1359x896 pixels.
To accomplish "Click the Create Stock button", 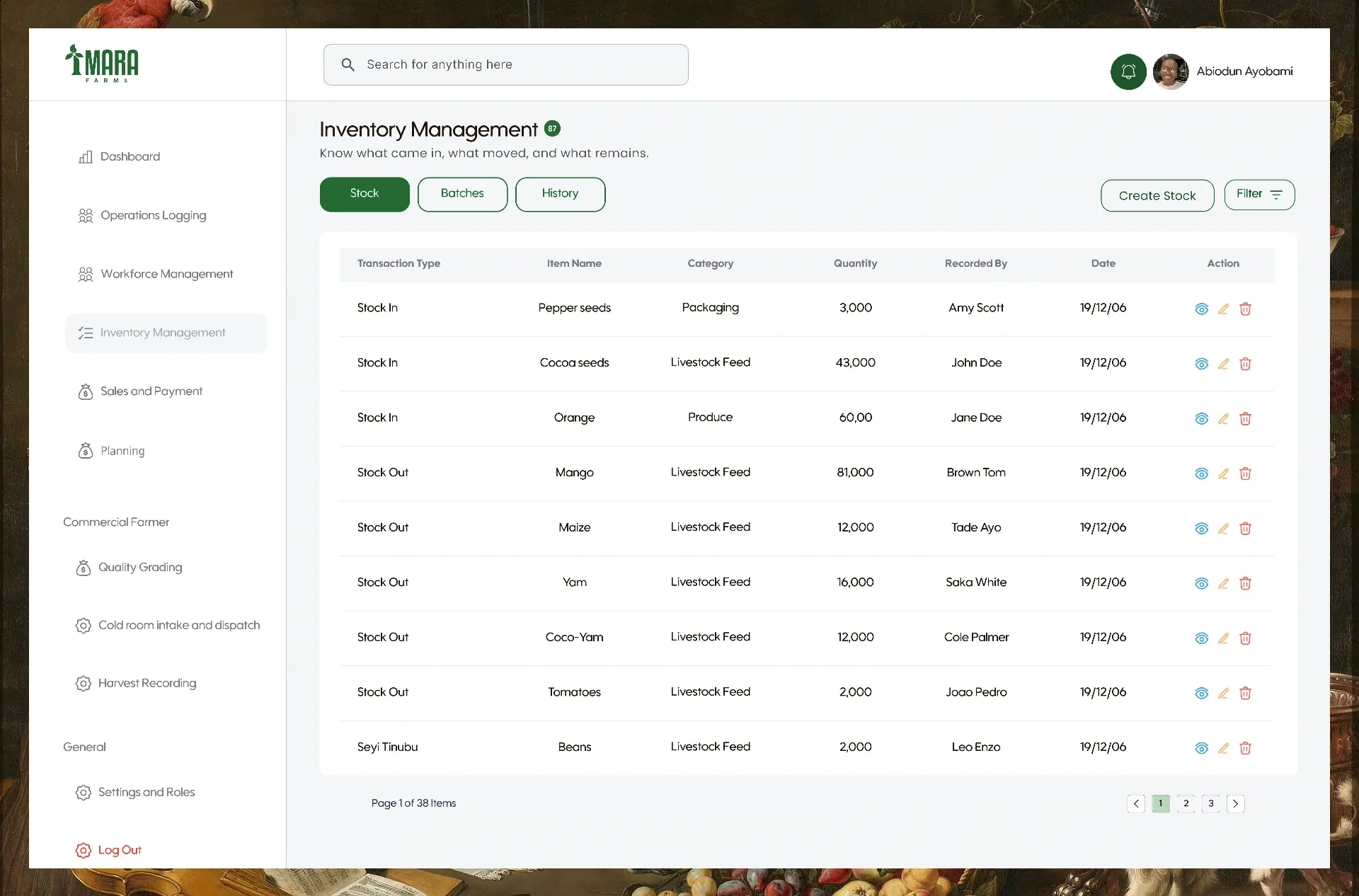I will (x=1157, y=195).
